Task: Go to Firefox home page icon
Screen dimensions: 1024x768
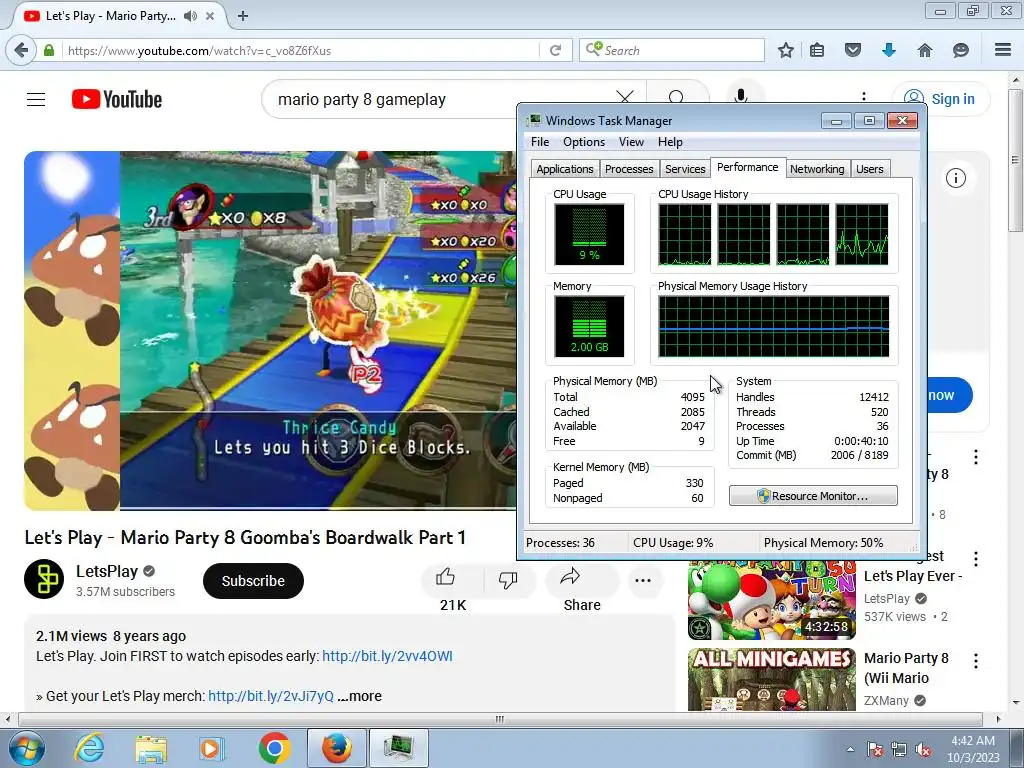Action: [925, 50]
